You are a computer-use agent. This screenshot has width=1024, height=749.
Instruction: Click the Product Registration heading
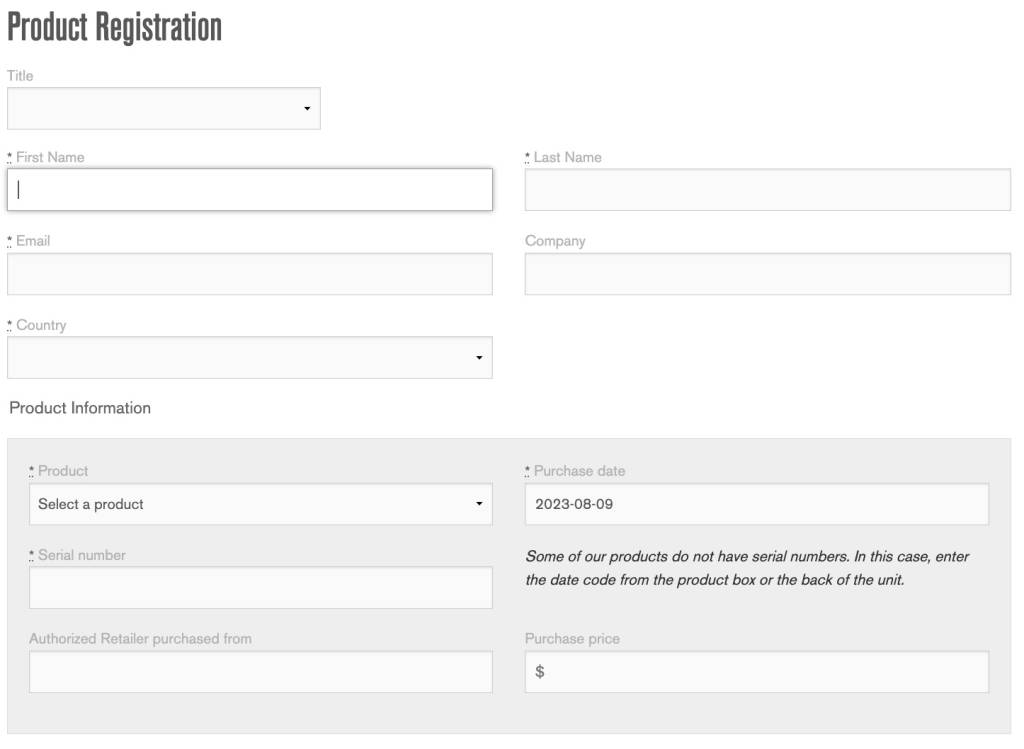(x=114, y=27)
